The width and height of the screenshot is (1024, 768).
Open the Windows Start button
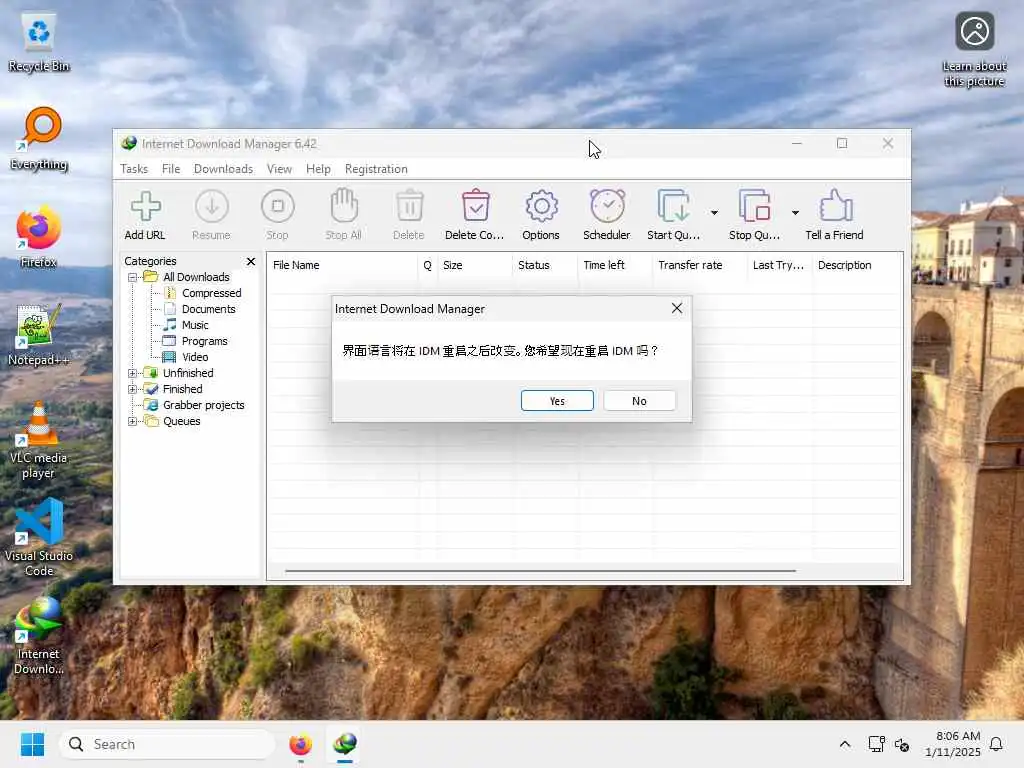point(32,744)
